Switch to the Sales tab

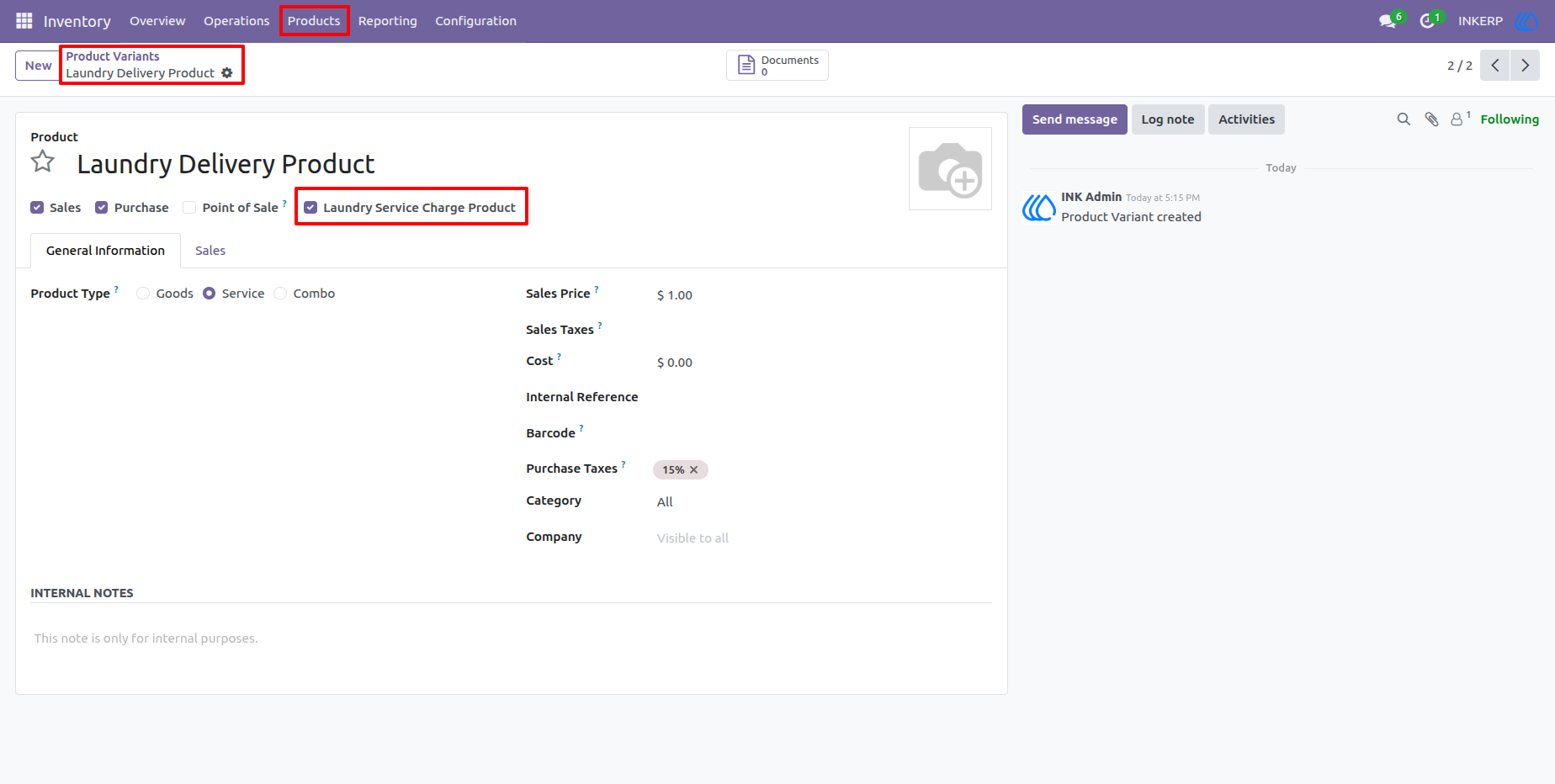[x=210, y=251]
